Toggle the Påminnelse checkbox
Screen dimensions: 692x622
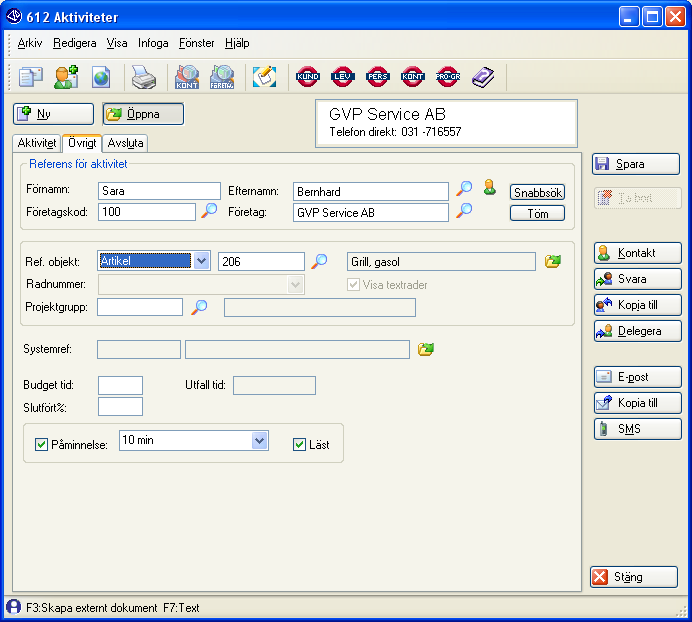tap(41, 444)
